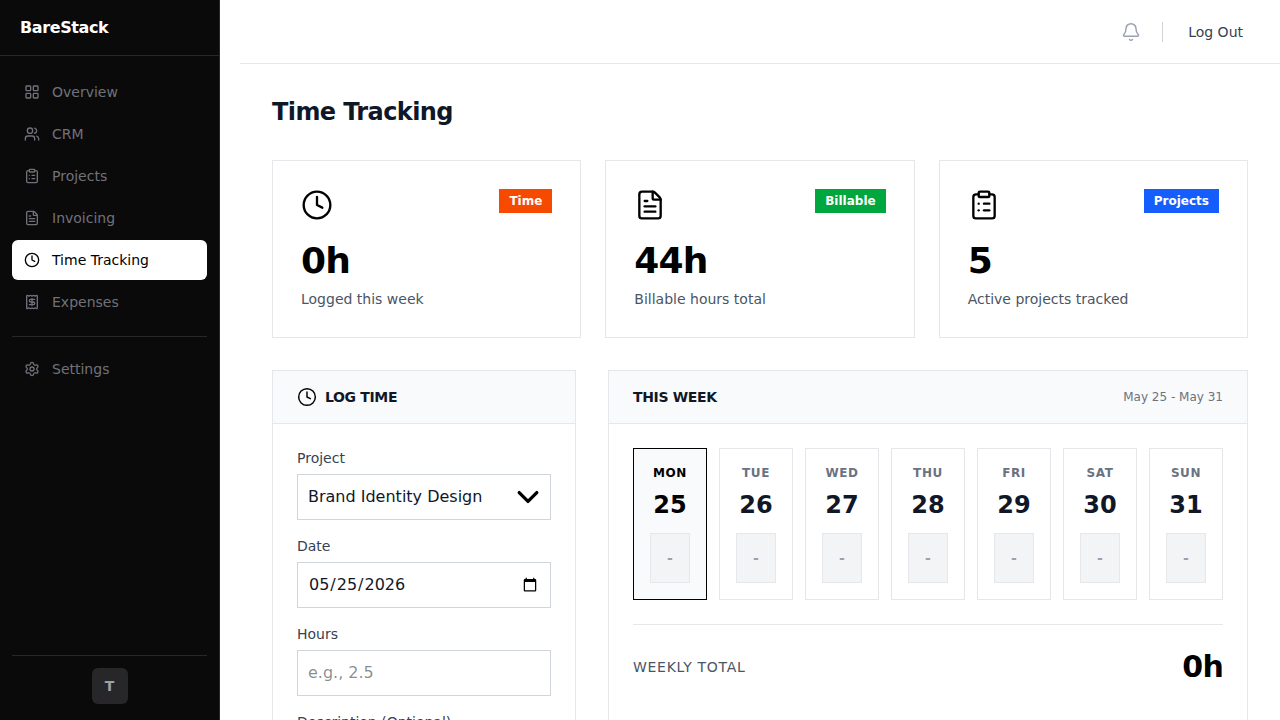
Task: Click the Expenses receipt icon in sidebar
Action: 32,302
